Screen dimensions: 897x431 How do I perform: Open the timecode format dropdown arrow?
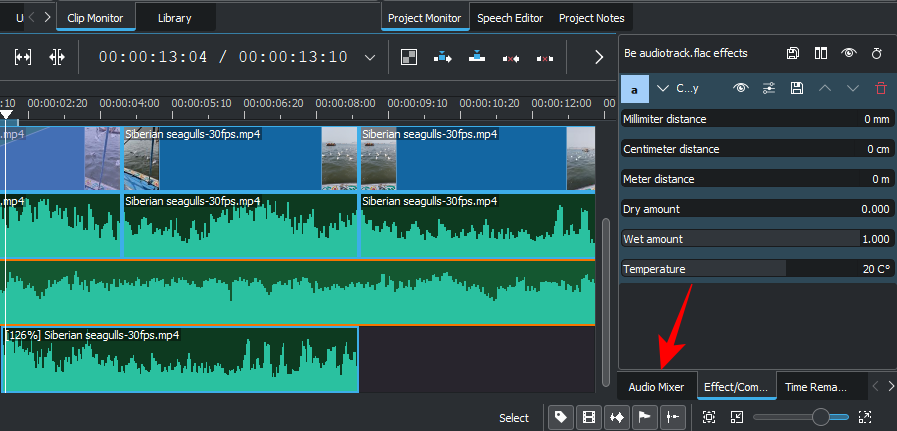tap(369, 57)
